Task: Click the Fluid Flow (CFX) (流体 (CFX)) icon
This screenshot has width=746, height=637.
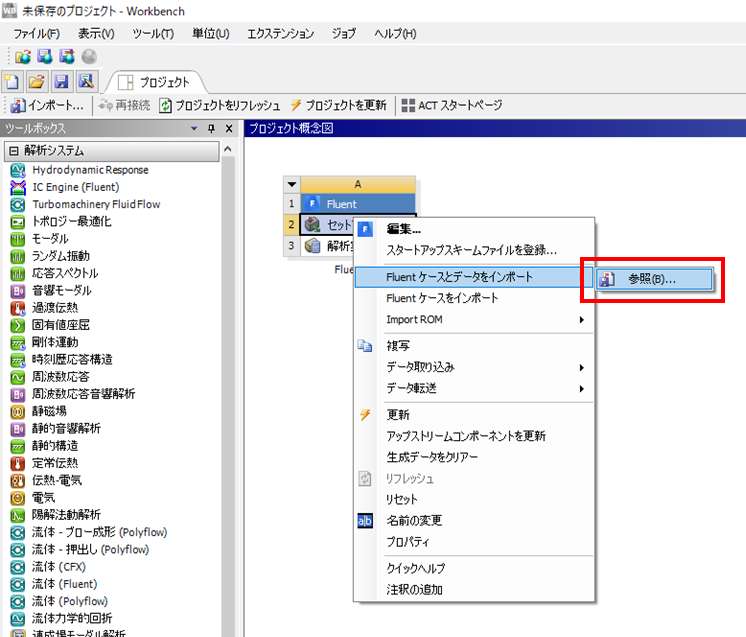Action: click(18, 567)
